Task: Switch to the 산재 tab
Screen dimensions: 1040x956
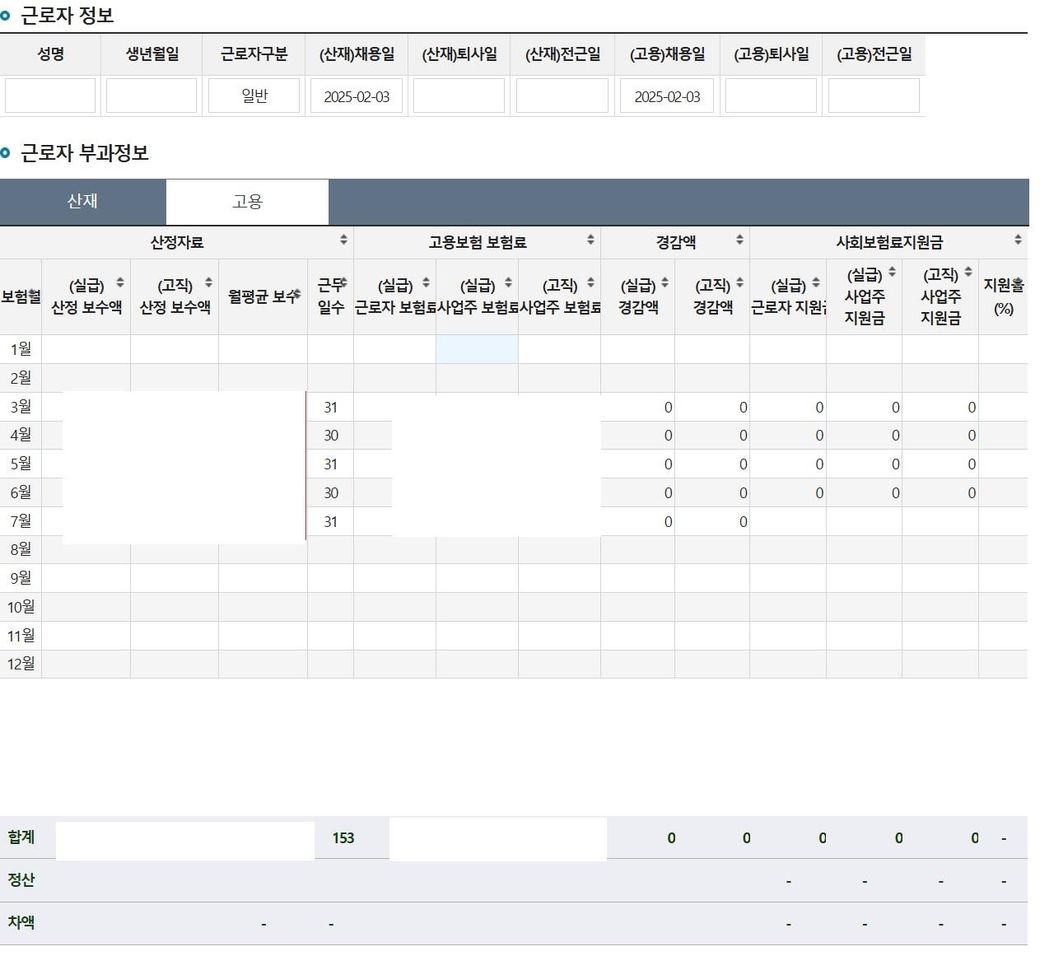Action: (82, 202)
